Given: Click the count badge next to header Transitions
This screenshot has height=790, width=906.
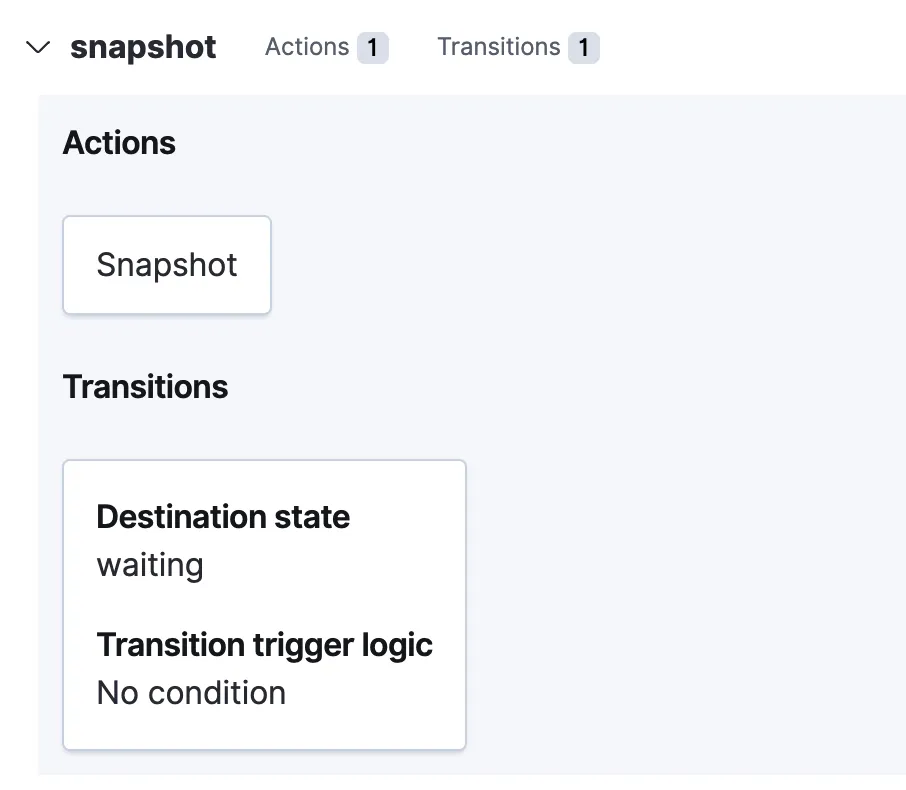Looking at the screenshot, I should pyautogui.click(x=584, y=48).
